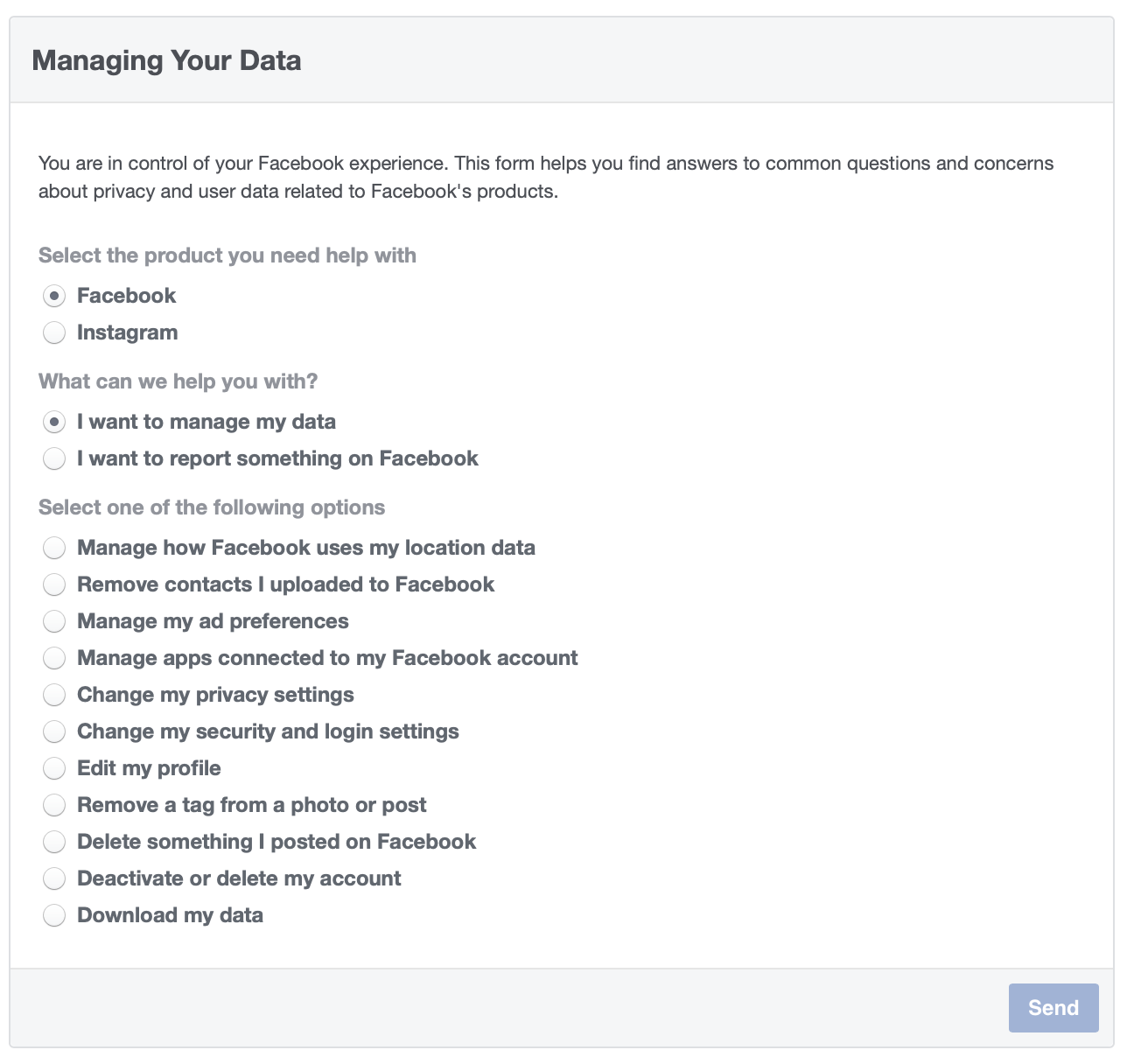Select 'Manage my ad preferences' option
Viewport: 1127px width, 1064px height.
(54, 621)
